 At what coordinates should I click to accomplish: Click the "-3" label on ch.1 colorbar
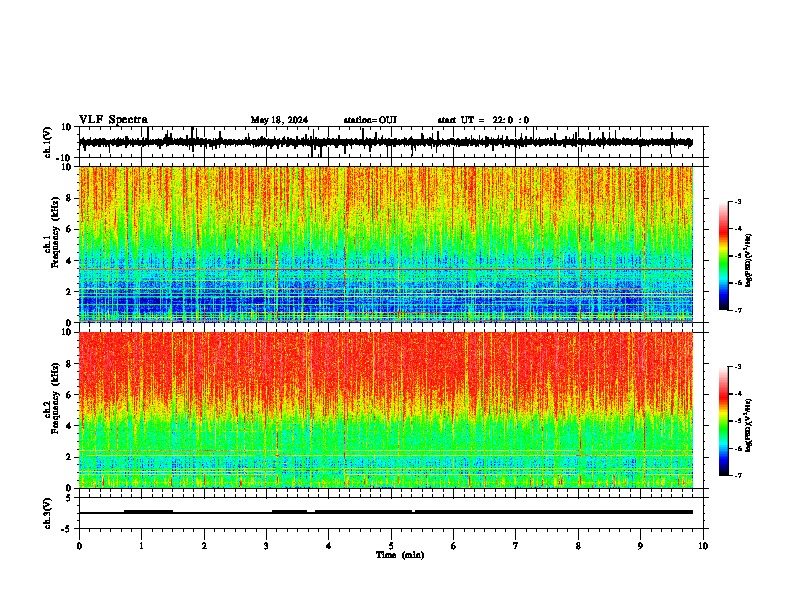coord(738,201)
